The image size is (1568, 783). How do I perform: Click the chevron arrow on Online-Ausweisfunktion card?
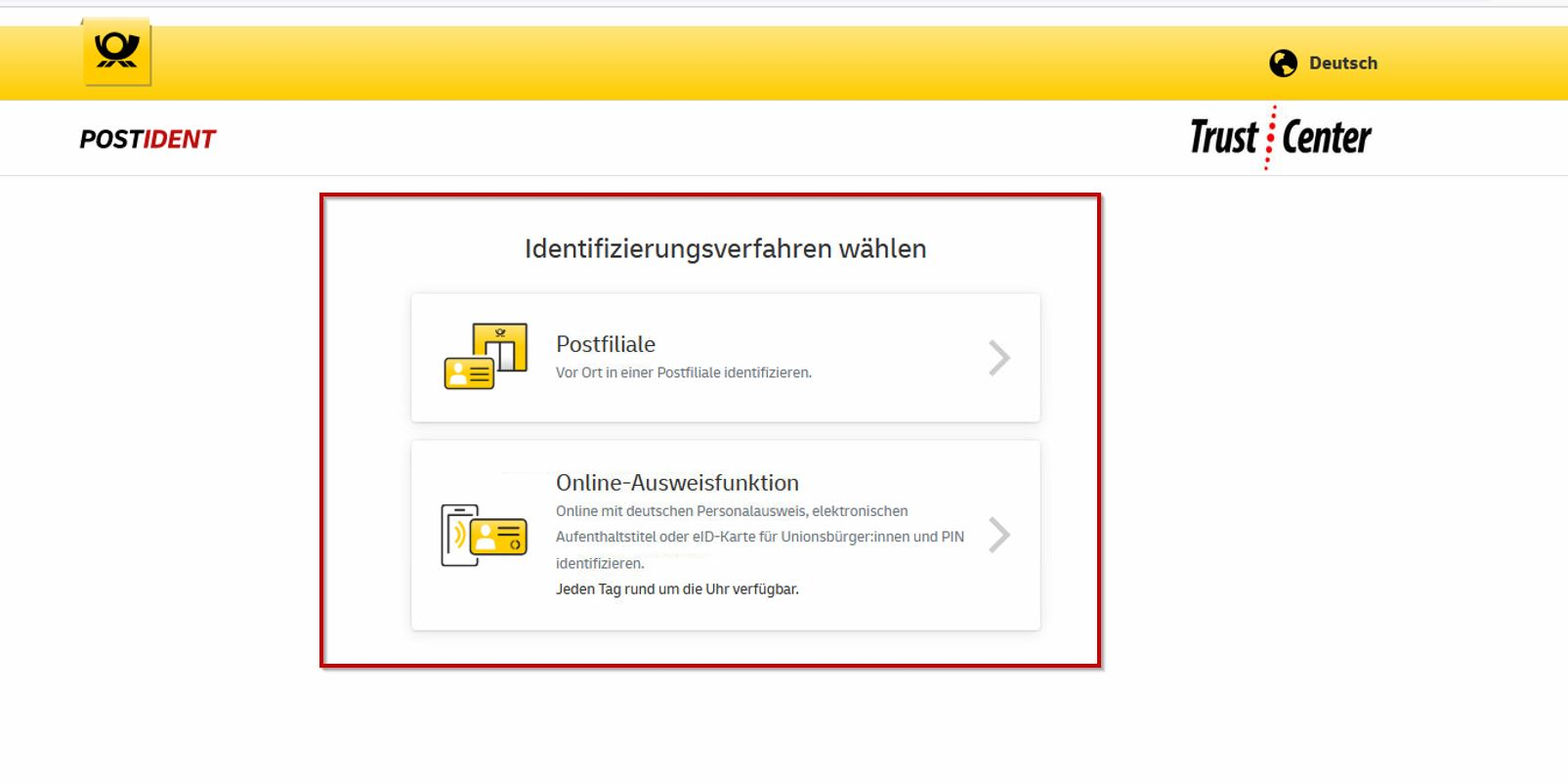pos(998,535)
